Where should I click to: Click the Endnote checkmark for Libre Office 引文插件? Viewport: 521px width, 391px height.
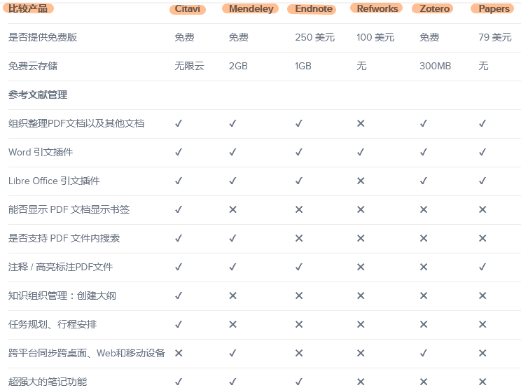(299, 181)
